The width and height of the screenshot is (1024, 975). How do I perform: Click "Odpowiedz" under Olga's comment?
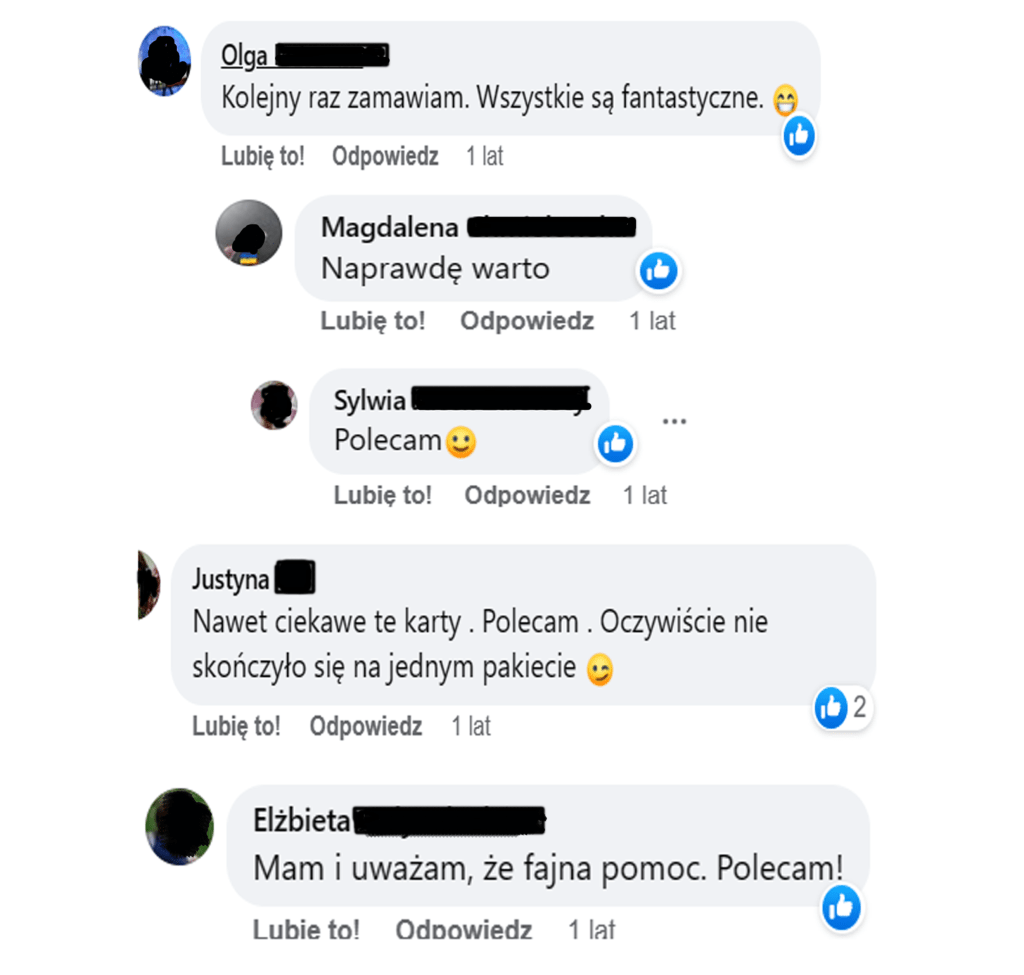(x=385, y=157)
